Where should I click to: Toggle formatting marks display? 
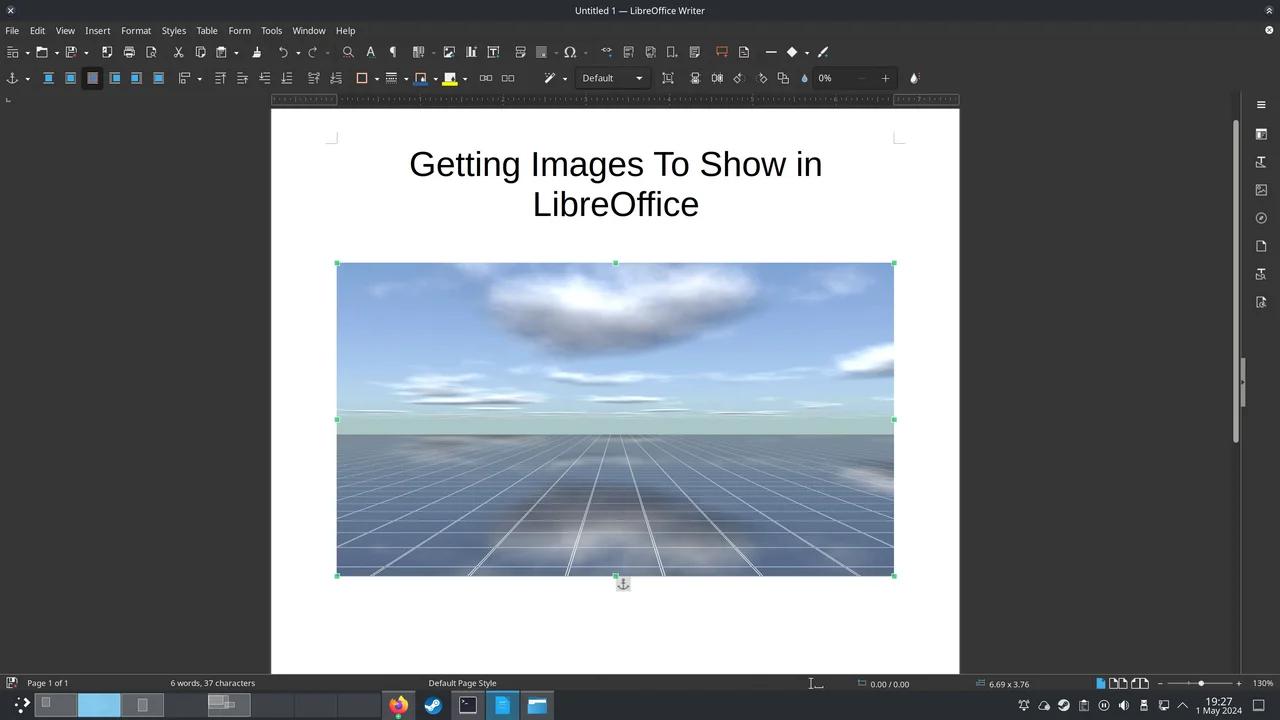(x=392, y=52)
